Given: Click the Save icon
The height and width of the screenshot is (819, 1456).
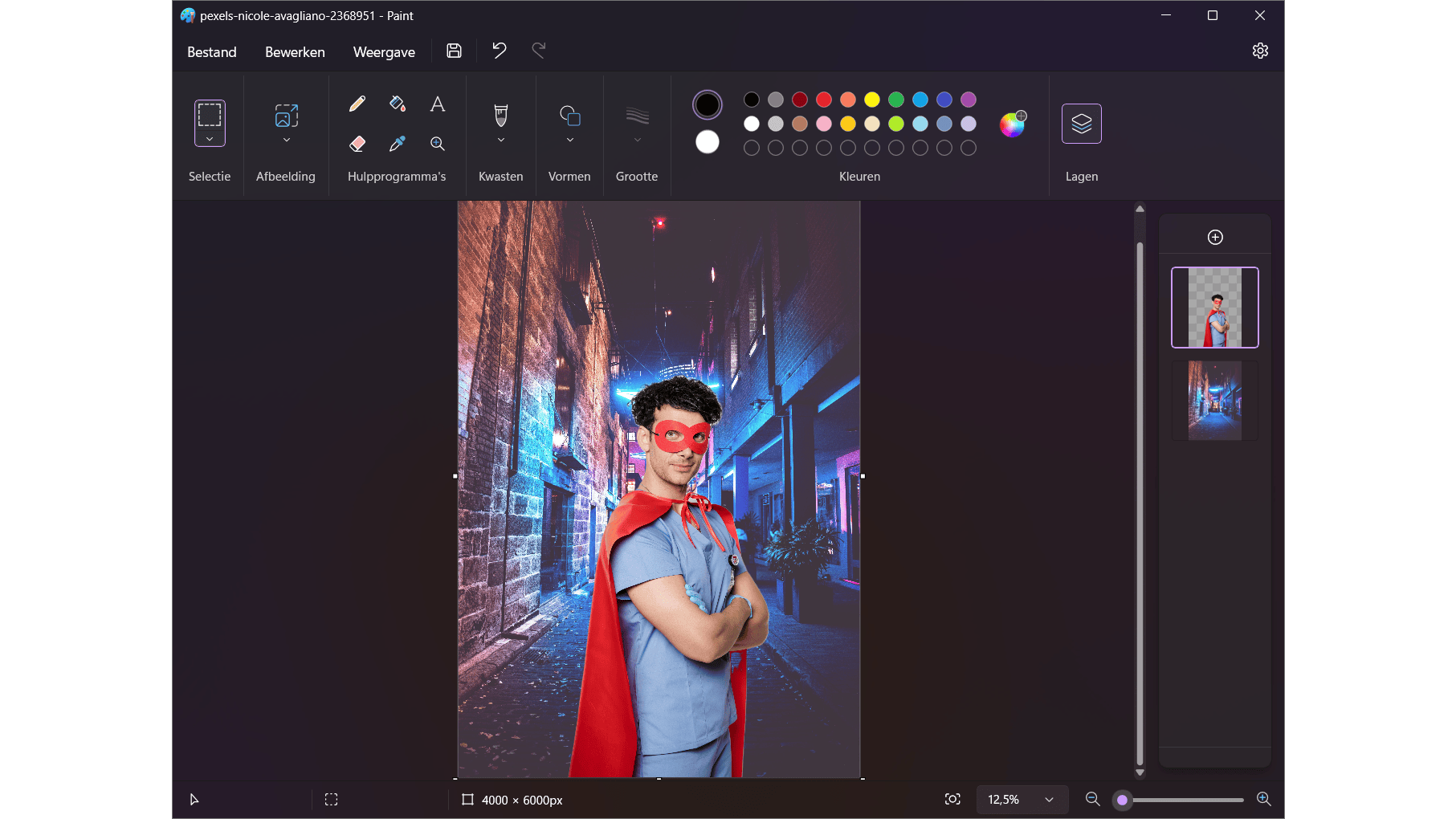Looking at the screenshot, I should point(454,51).
